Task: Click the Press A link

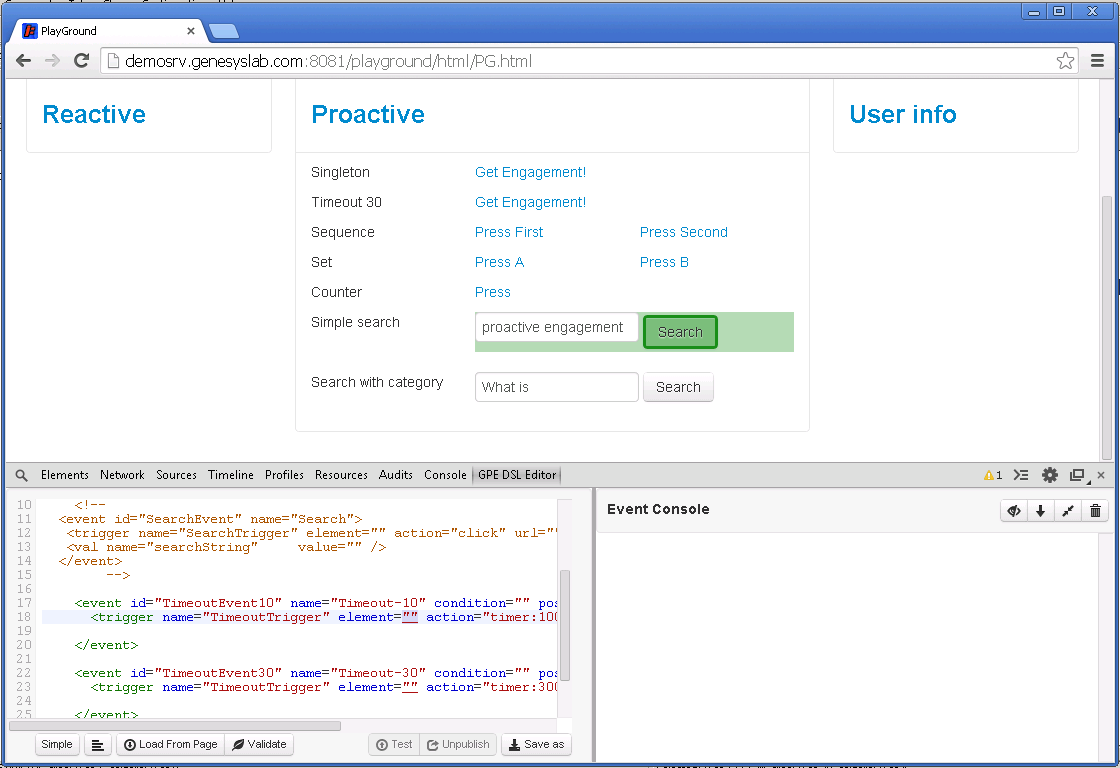Action: pyautogui.click(x=499, y=262)
